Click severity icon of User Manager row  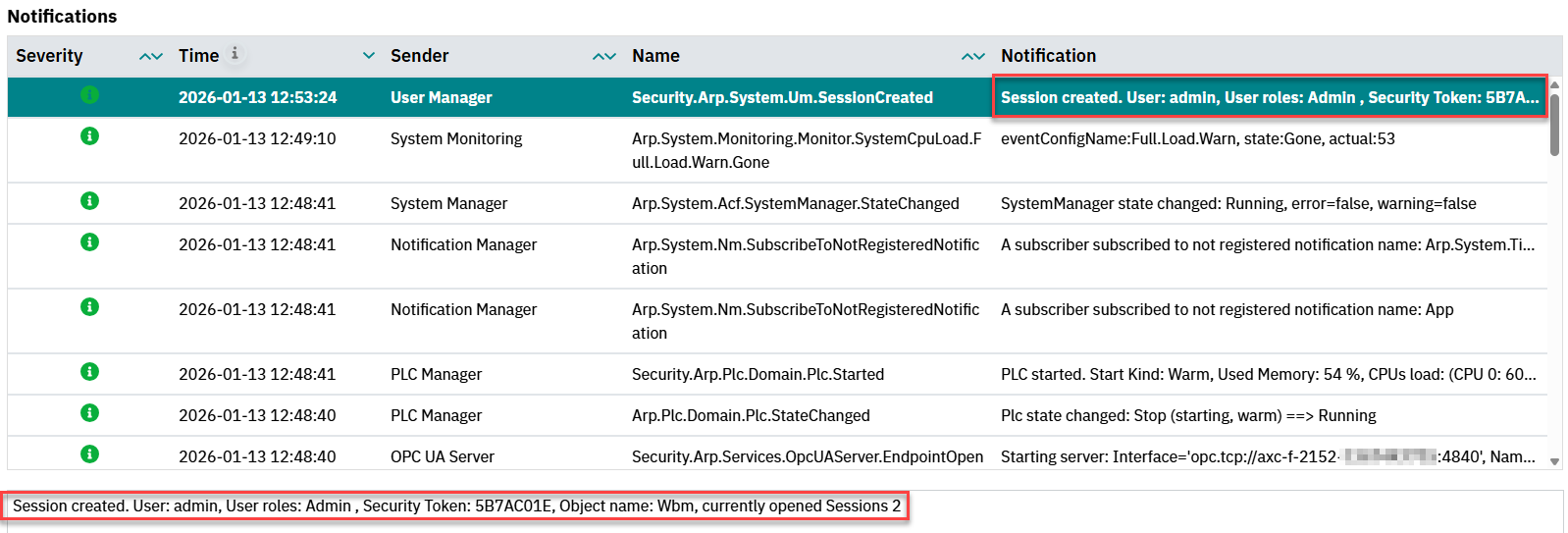(89, 95)
